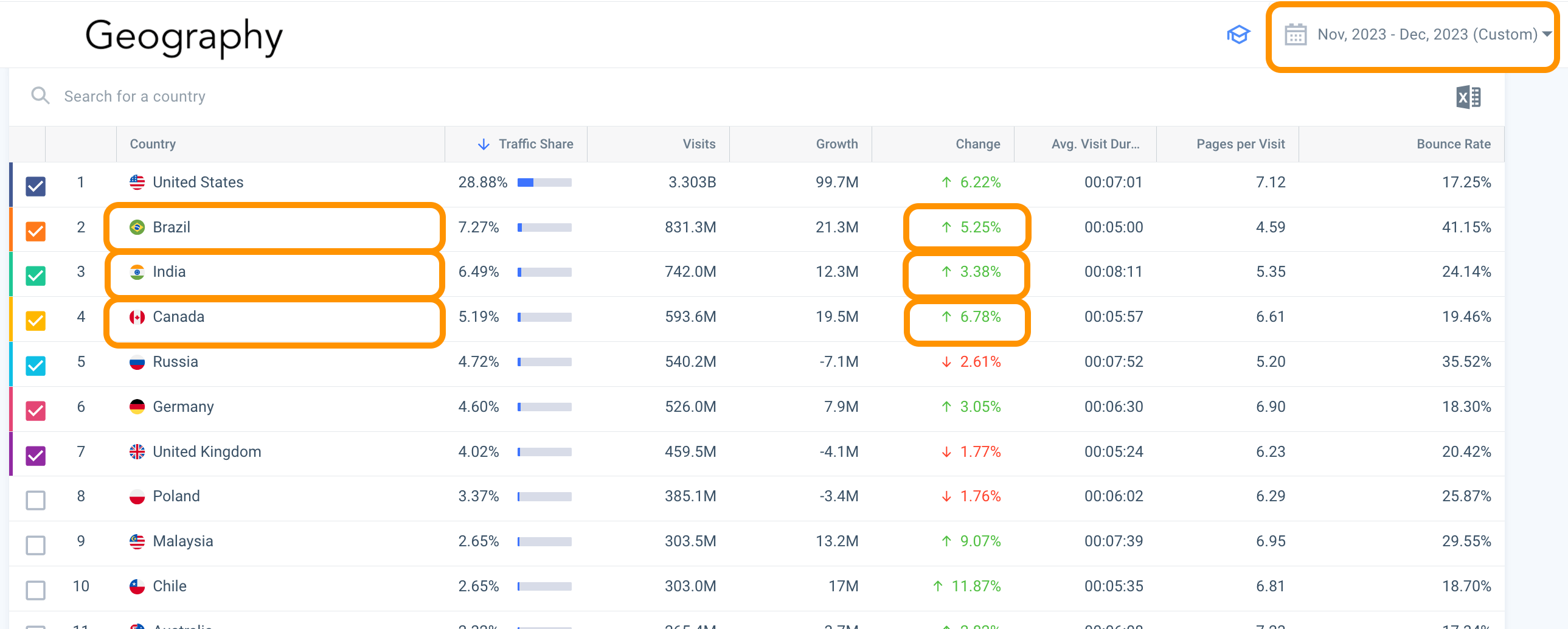Click the sort arrow next to Traffic Share

(x=483, y=144)
